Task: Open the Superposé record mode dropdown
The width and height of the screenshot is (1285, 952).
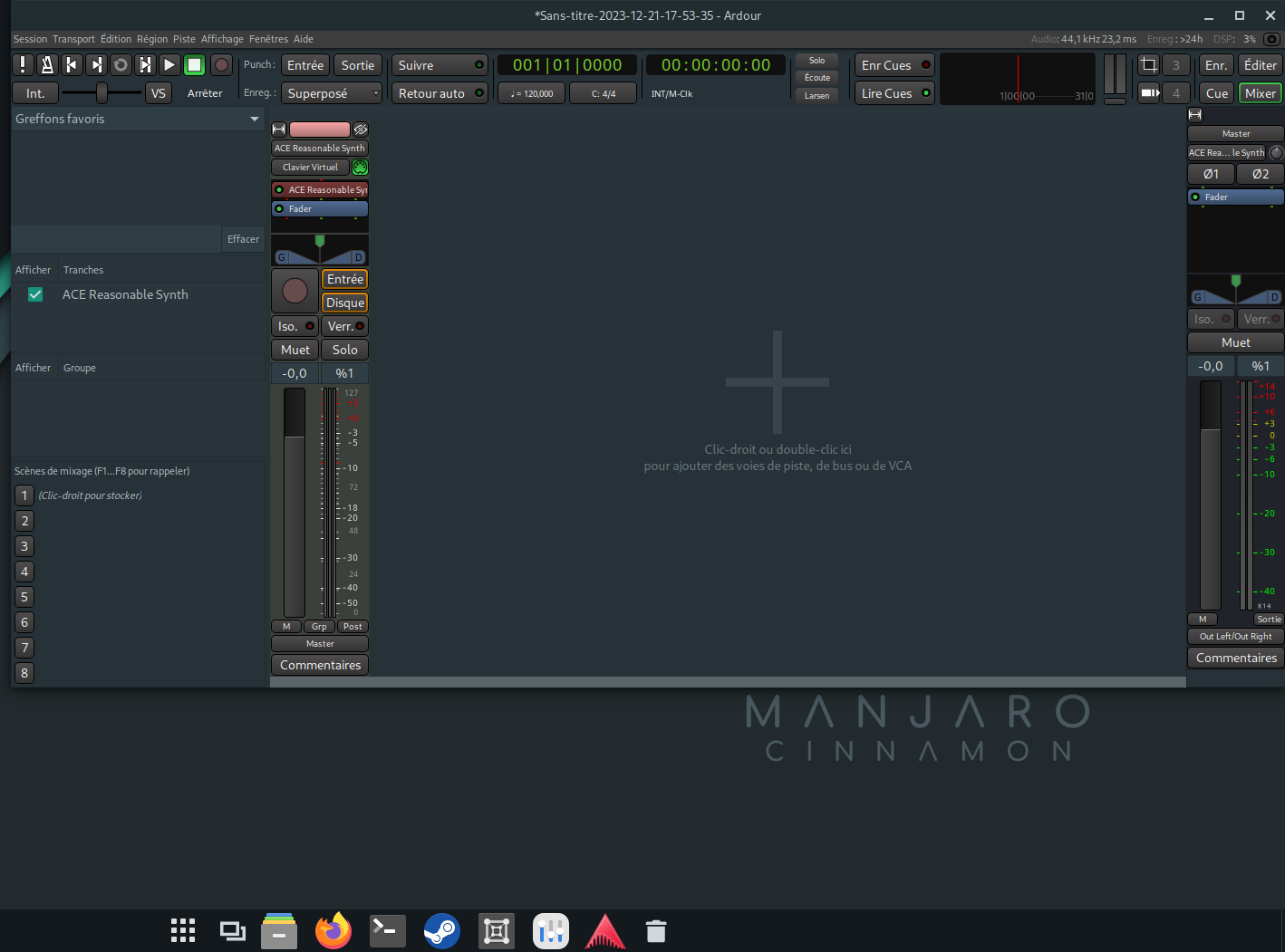Action: [x=333, y=93]
